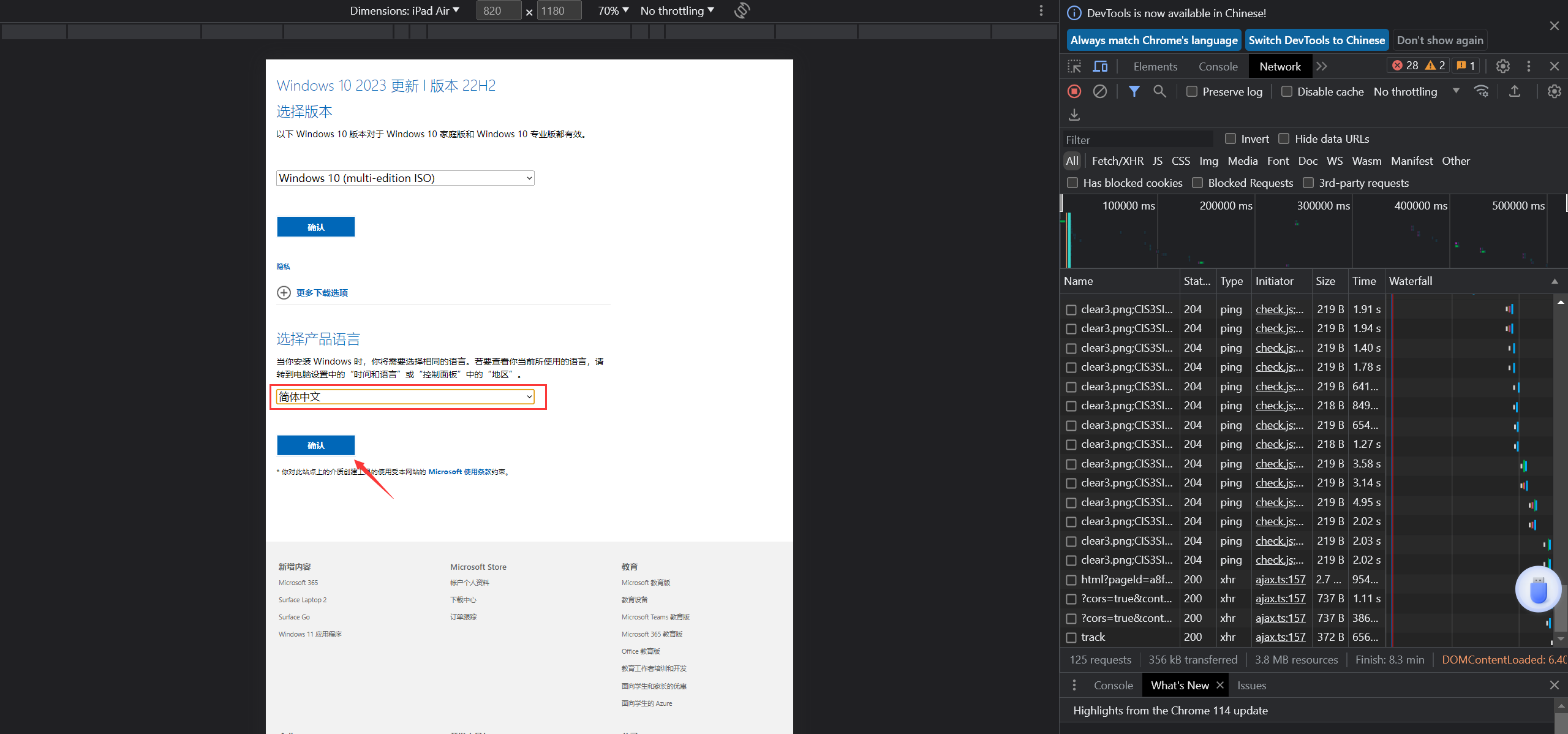Toggle device toolbar icon in DevTools
This screenshot has height=734, width=1568.
coord(1101,66)
